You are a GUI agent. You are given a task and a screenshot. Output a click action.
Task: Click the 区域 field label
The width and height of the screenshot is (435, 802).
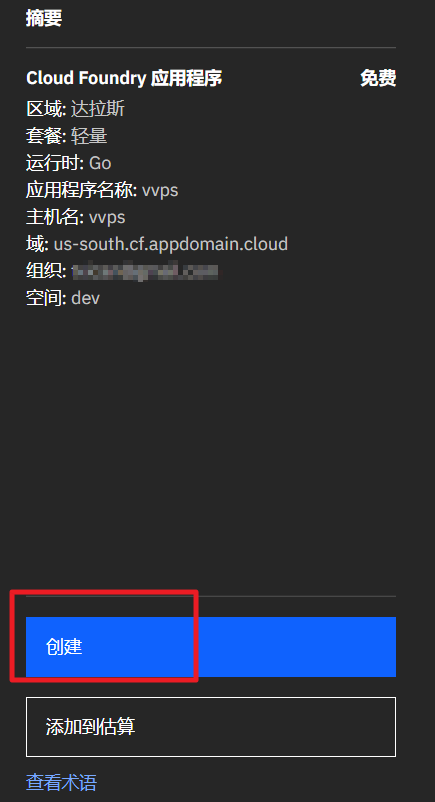(46, 108)
